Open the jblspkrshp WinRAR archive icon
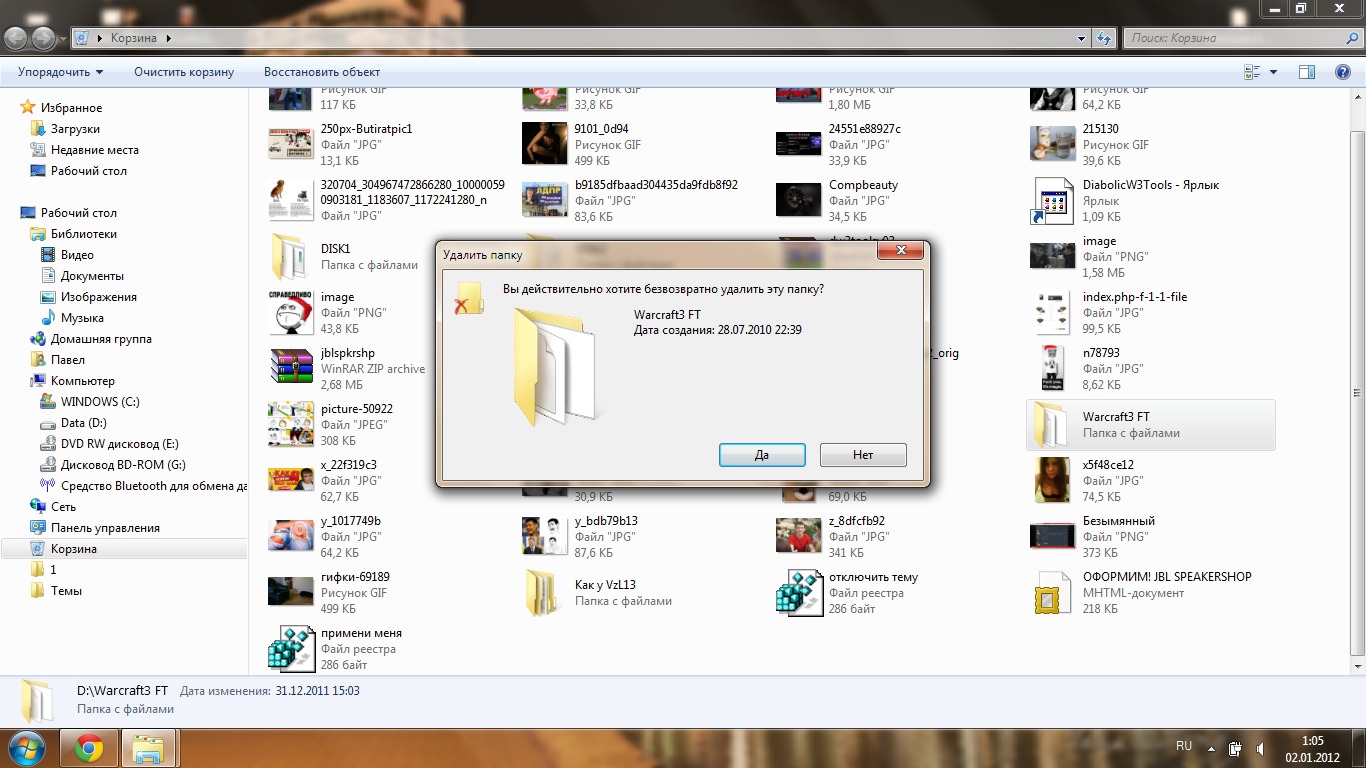Viewport: 1366px width, 768px height. coord(291,367)
